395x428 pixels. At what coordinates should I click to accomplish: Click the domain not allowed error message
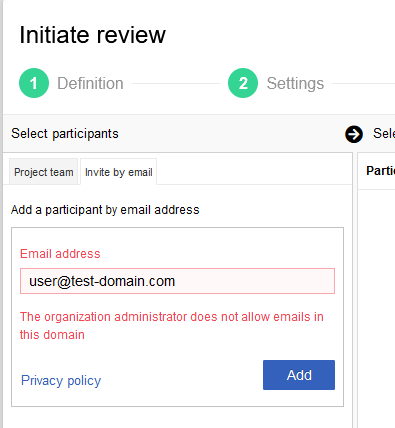click(172, 326)
